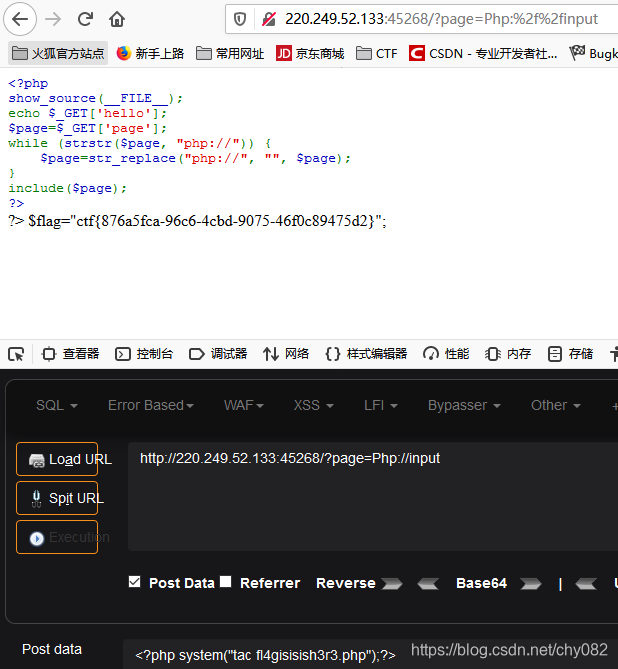Activate the element picker tool in devtools
Viewport: 618px width, 669px height.
(16, 354)
